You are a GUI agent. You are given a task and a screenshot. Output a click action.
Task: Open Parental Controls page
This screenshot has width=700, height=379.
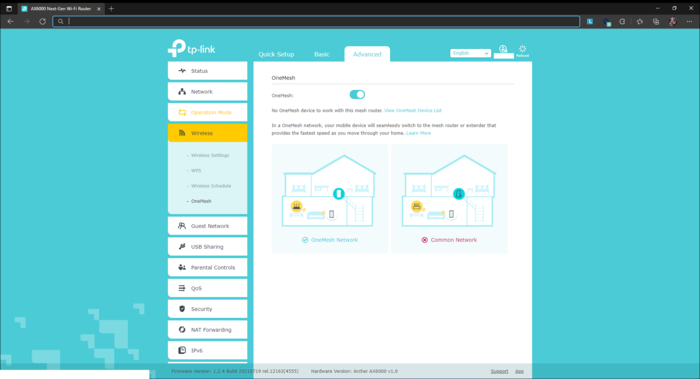[208, 267]
